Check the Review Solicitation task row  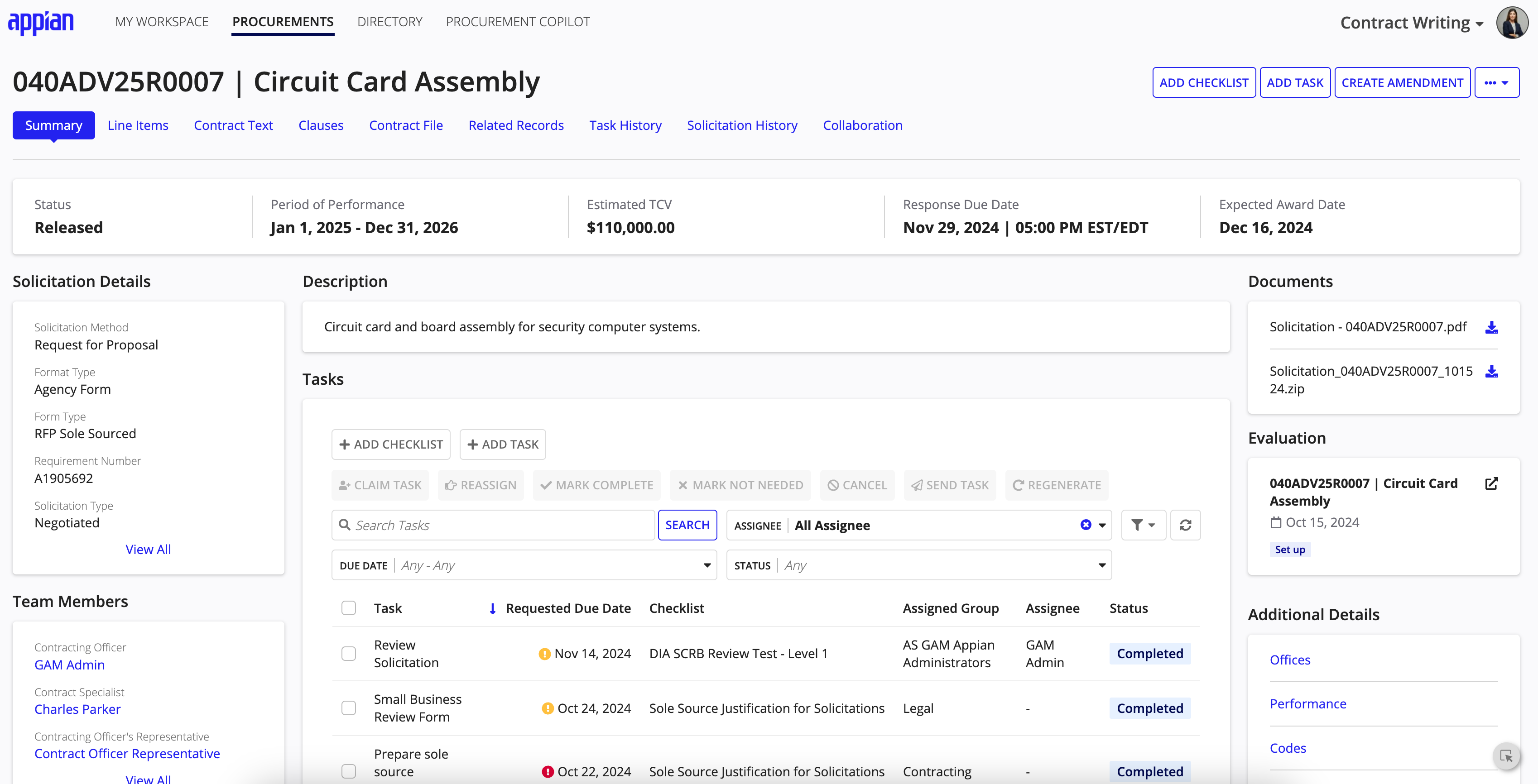[x=349, y=653]
